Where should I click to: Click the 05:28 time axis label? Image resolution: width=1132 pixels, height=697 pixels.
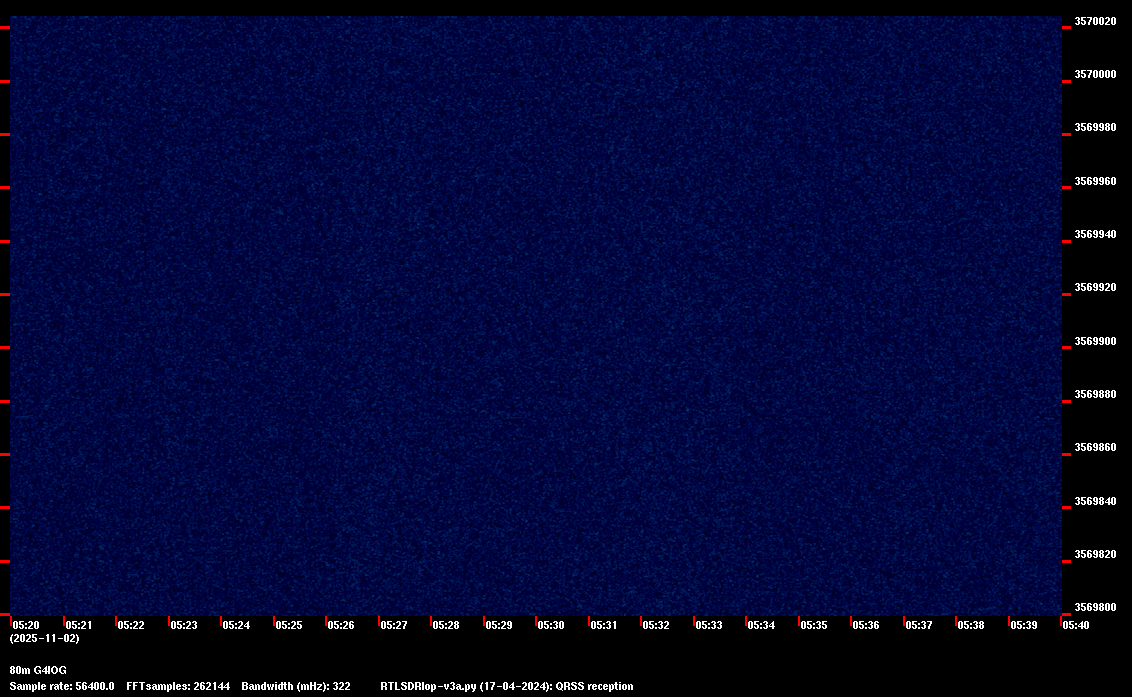(445, 625)
